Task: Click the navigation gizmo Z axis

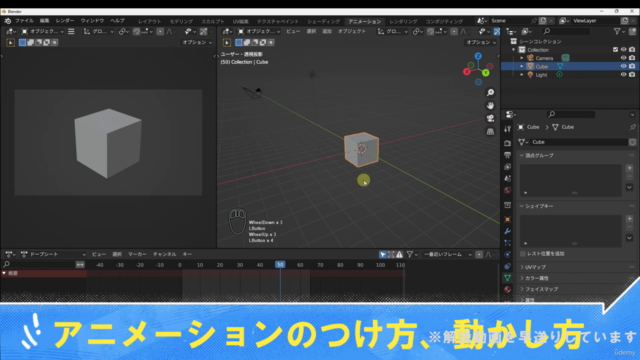Action: click(478, 56)
